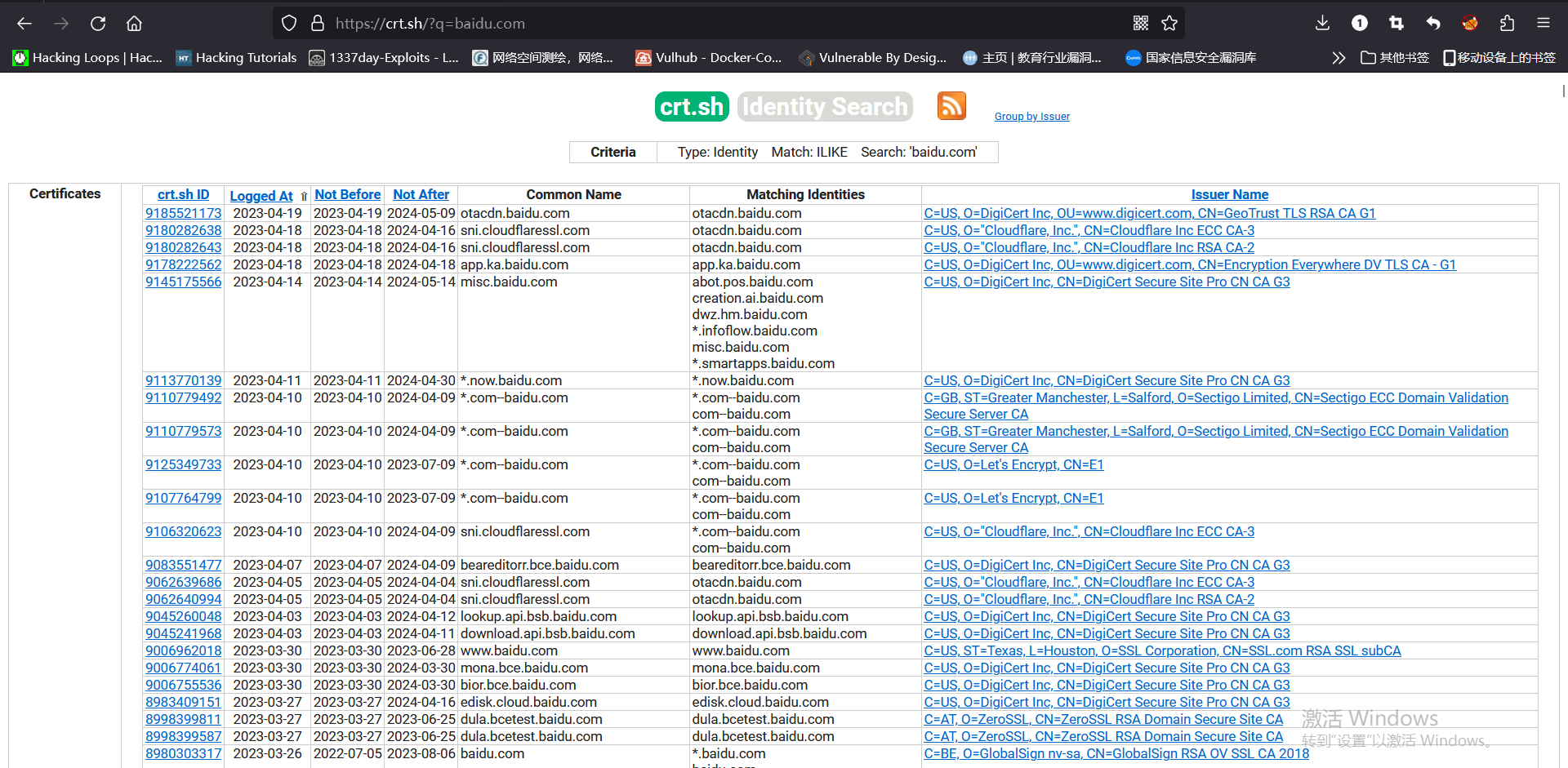Open certificate ID 9145175566
The height and width of the screenshot is (768, 1568).
pyautogui.click(x=184, y=282)
